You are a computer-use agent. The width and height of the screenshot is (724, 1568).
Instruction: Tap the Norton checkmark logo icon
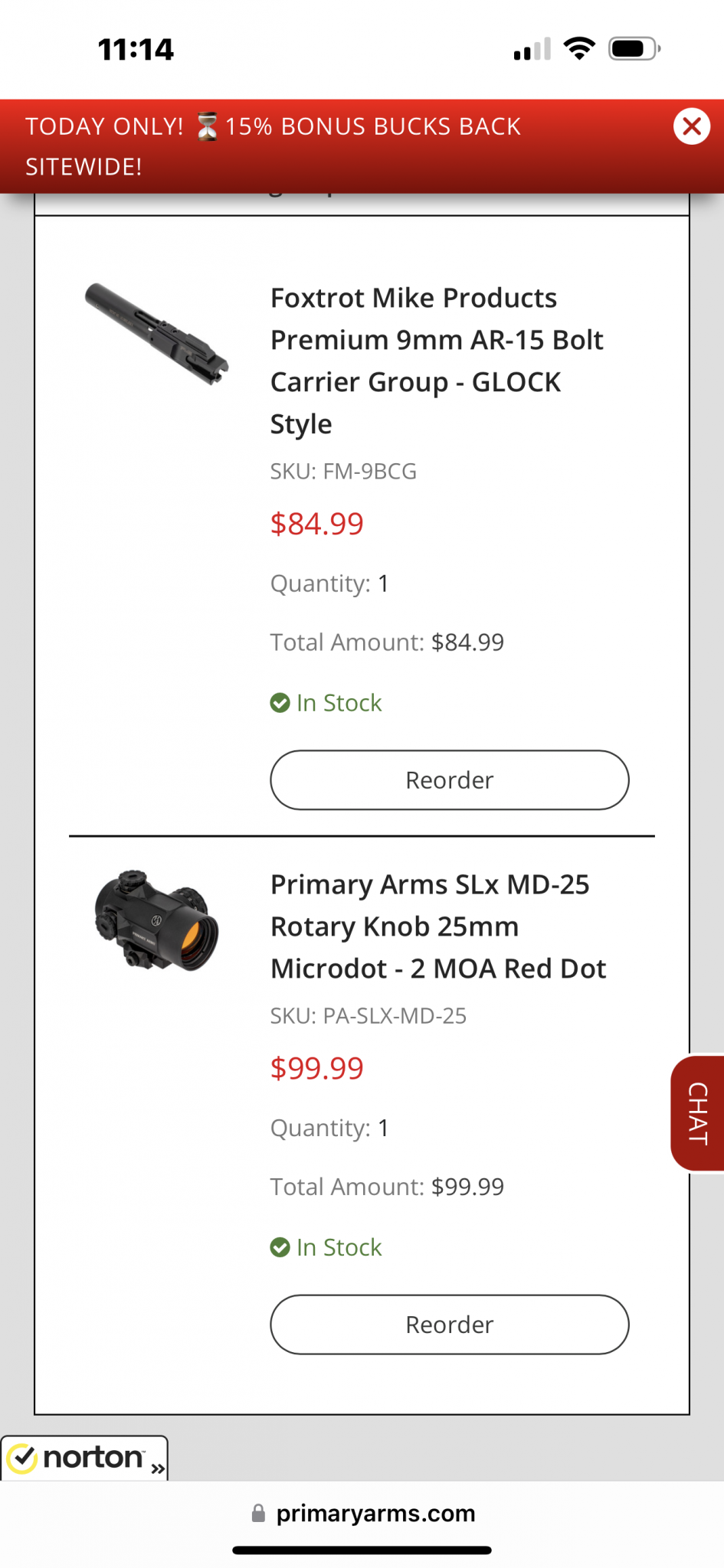tap(23, 1459)
